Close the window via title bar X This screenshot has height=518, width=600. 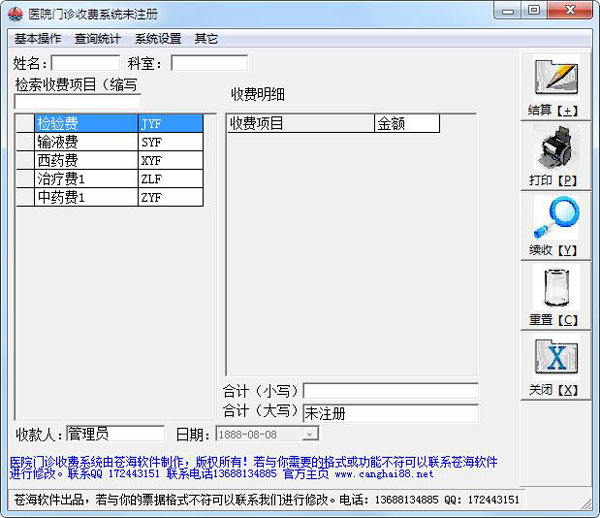point(570,10)
